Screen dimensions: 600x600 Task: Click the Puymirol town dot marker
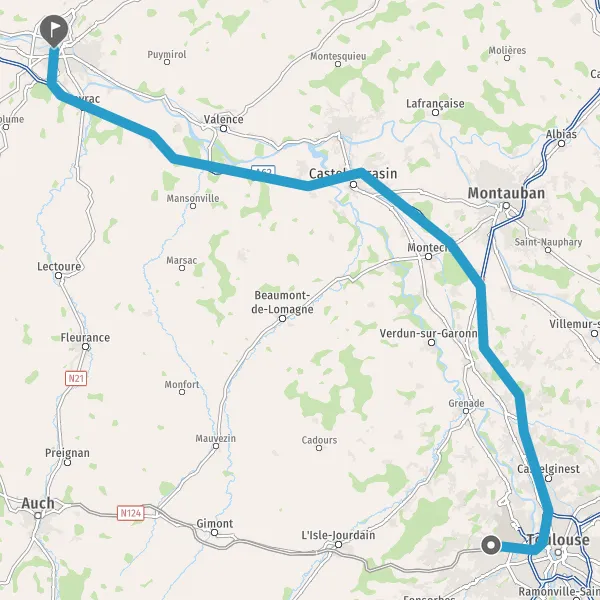(167, 62)
